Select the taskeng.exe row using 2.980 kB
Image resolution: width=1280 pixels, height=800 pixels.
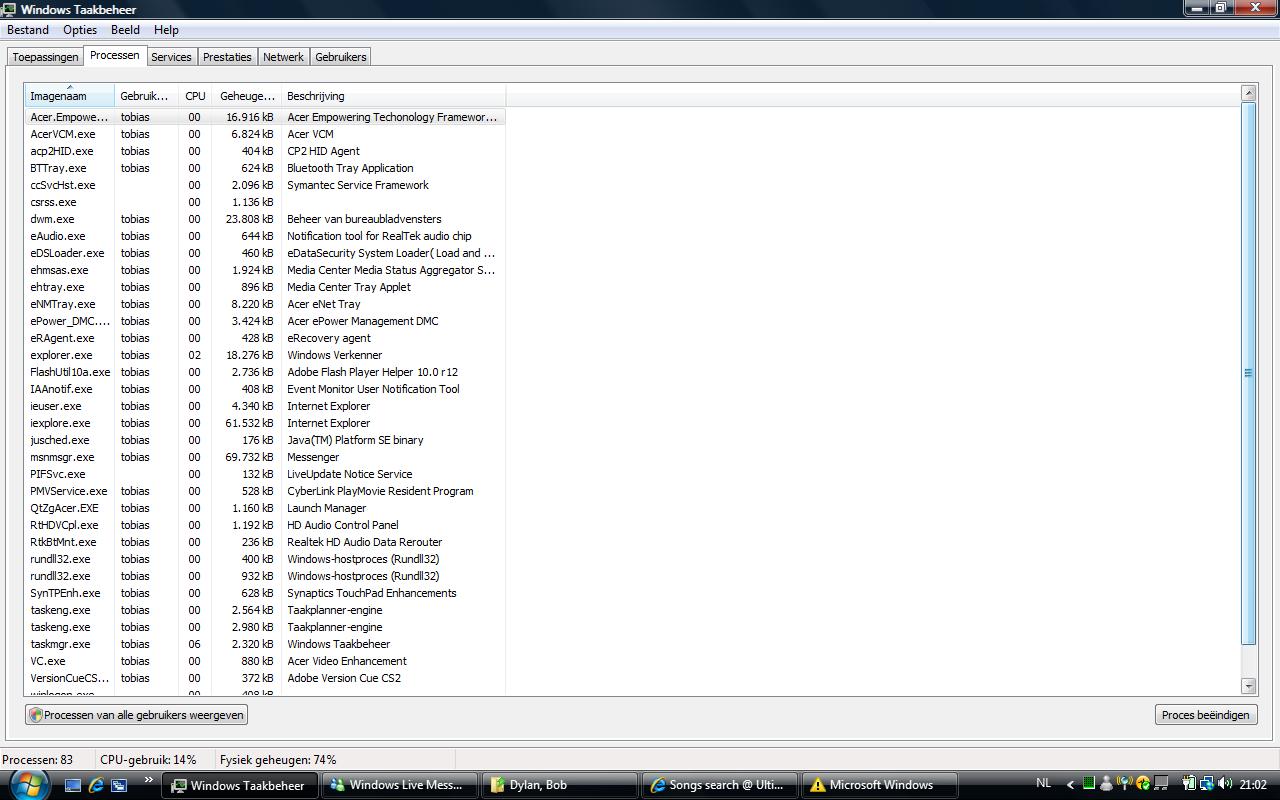[x=265, y=627]
